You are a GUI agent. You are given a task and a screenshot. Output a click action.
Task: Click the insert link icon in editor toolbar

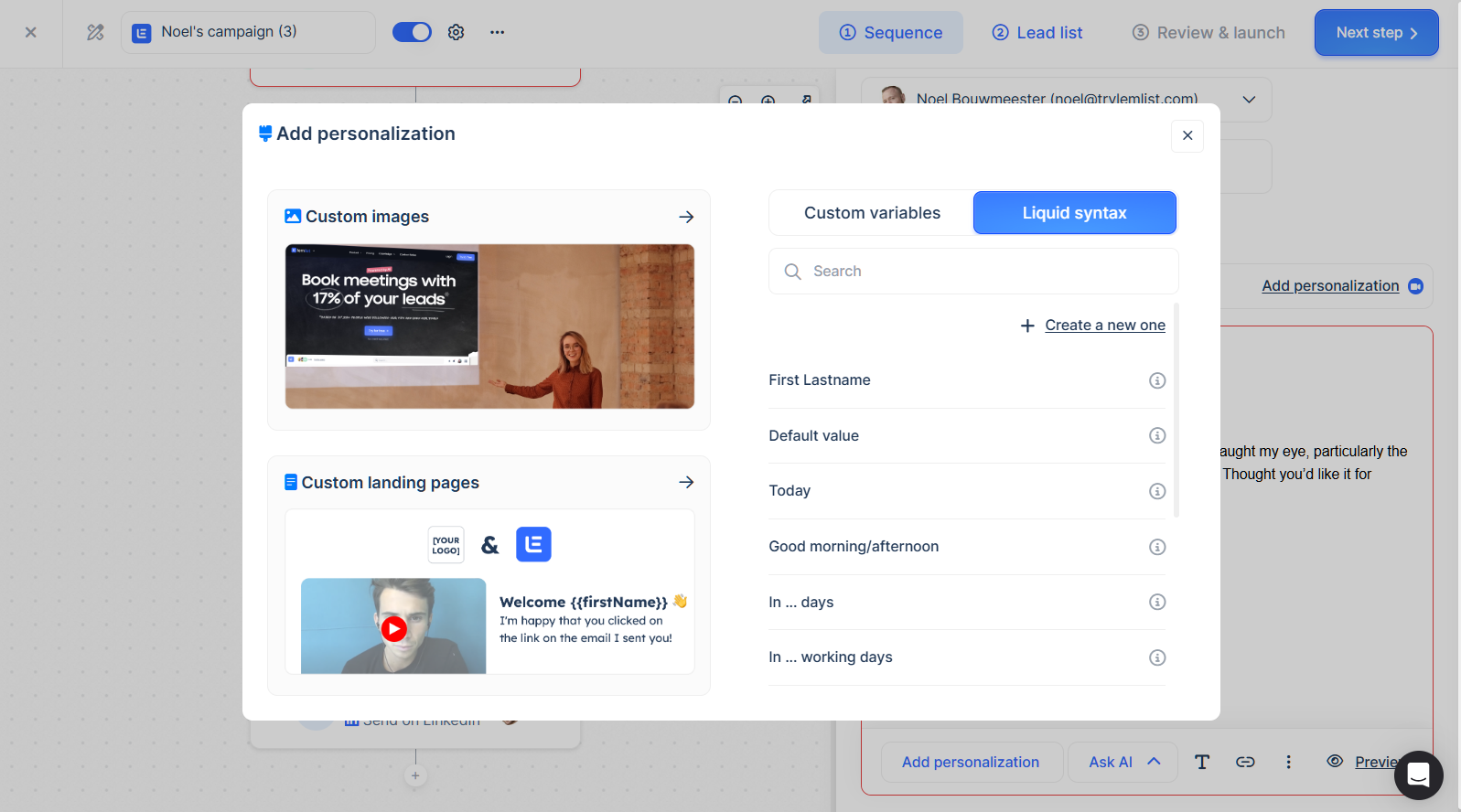click(1245, 762)
